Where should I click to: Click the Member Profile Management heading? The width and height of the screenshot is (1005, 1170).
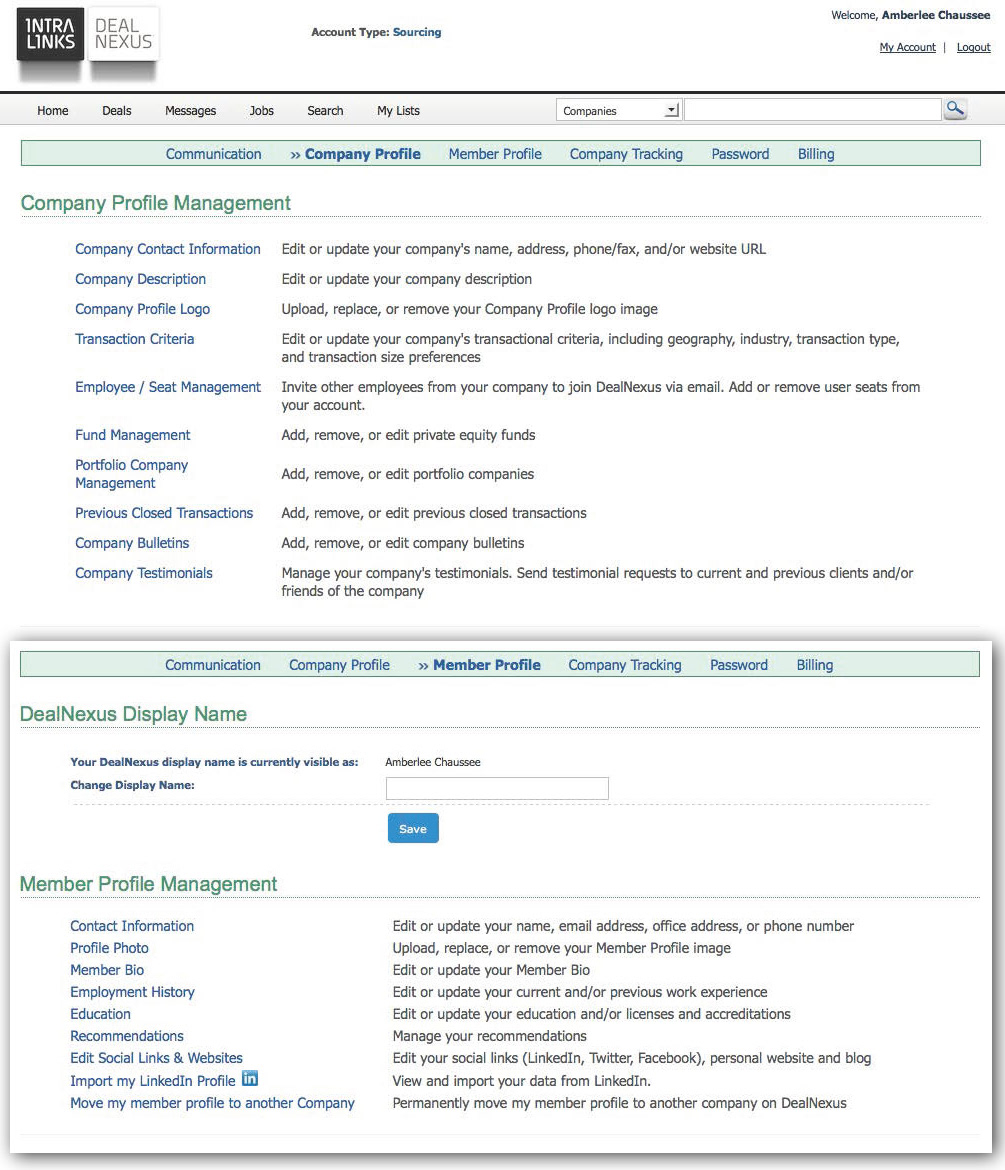(x=148, y=884)
